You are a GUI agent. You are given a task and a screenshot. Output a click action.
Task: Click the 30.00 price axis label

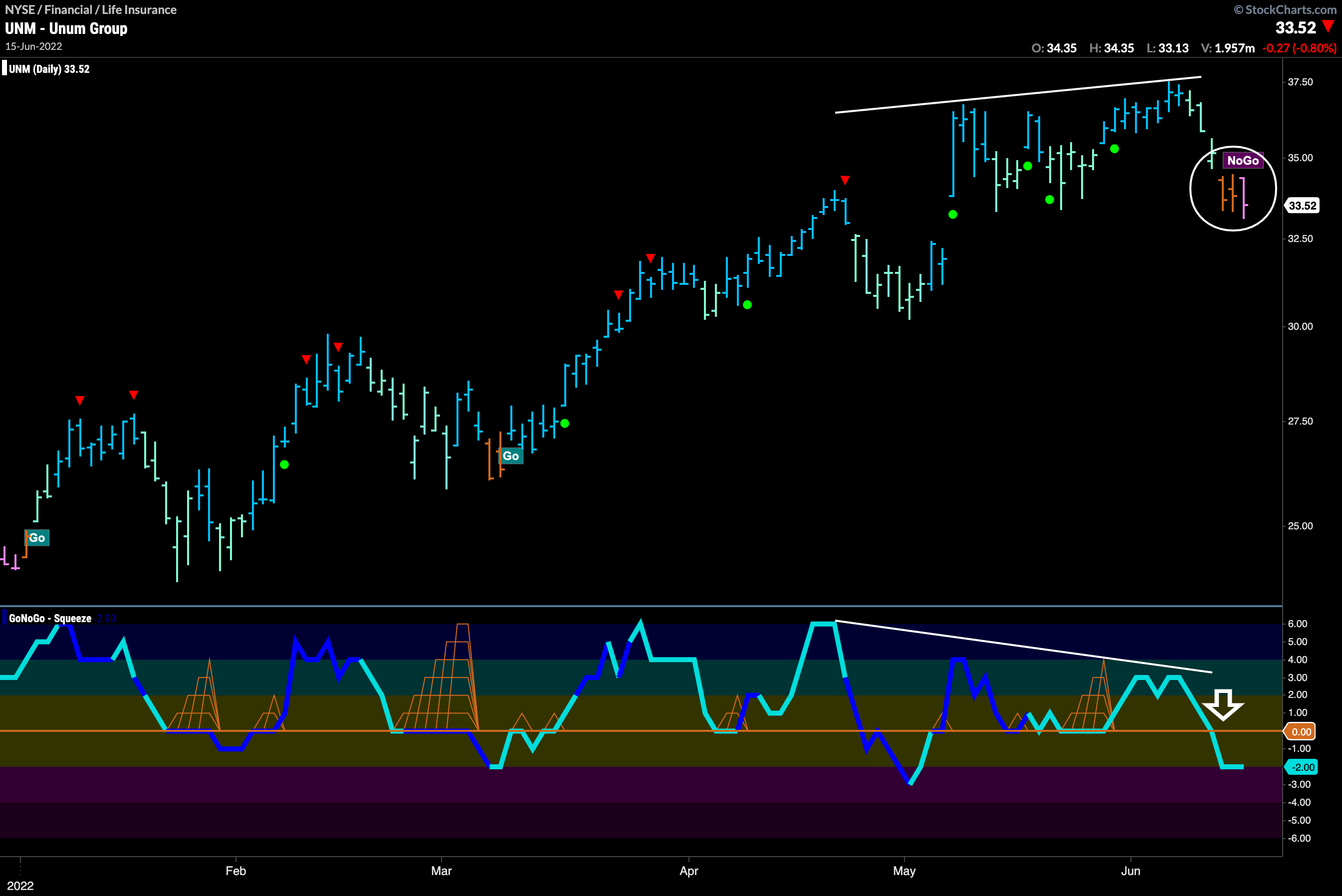click(x=1300, y=326)
